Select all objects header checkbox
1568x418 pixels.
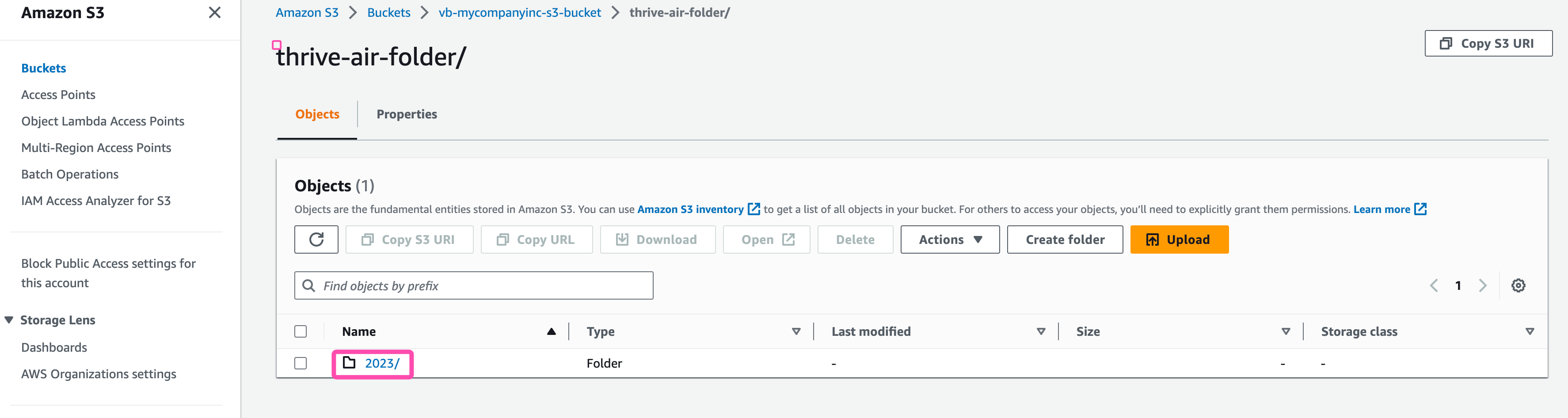click(x=300, y=331)
